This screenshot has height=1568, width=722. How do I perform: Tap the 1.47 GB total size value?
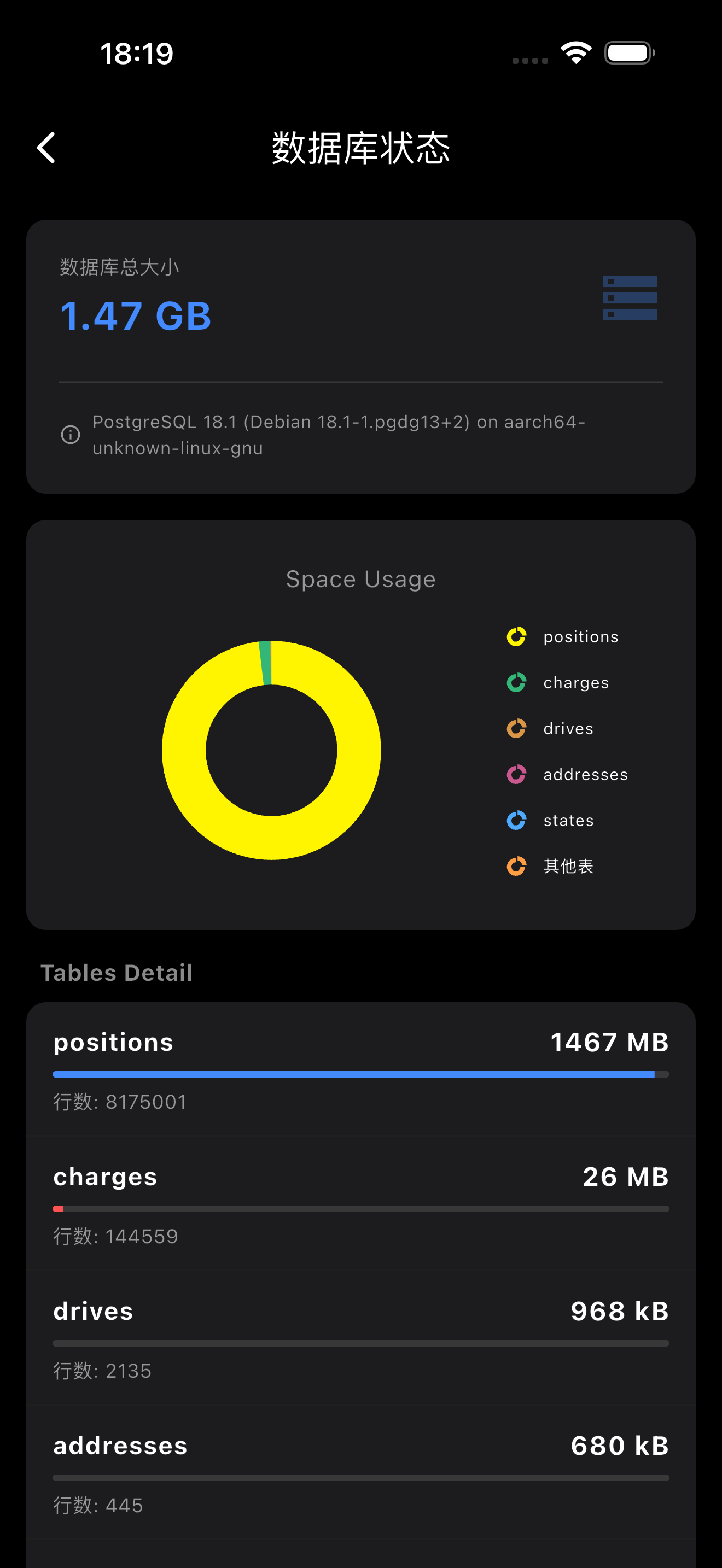click(x=135, y=317)
